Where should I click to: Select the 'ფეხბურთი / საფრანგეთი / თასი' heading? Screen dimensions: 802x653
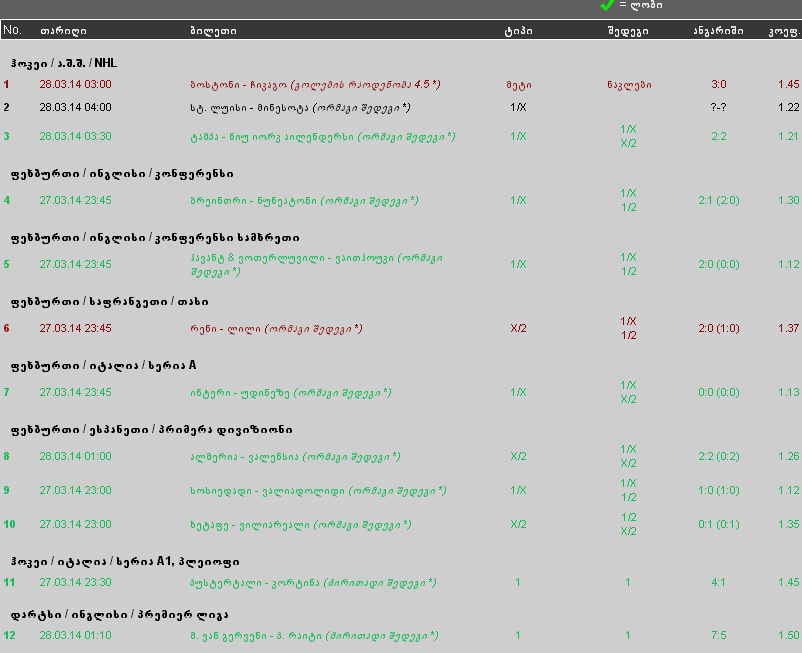click(x=109, y=302)
